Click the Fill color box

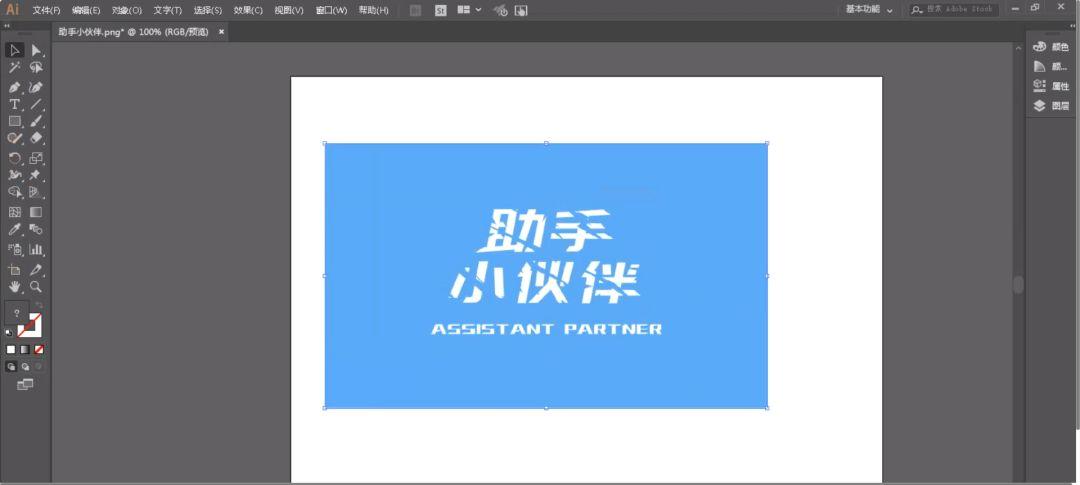tap(17, 313)
